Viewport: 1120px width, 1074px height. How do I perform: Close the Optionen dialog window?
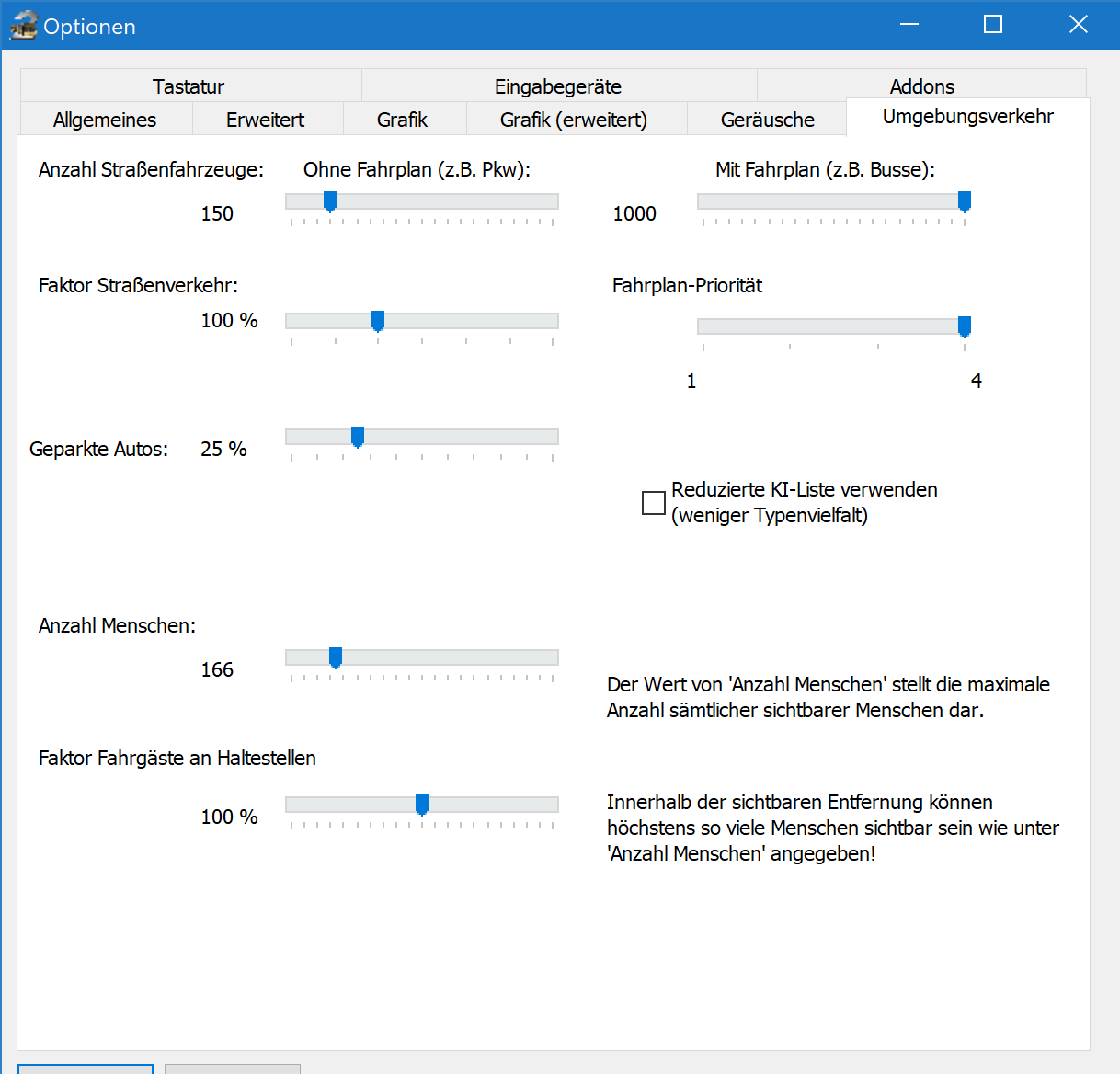(x=1078, y=25)
